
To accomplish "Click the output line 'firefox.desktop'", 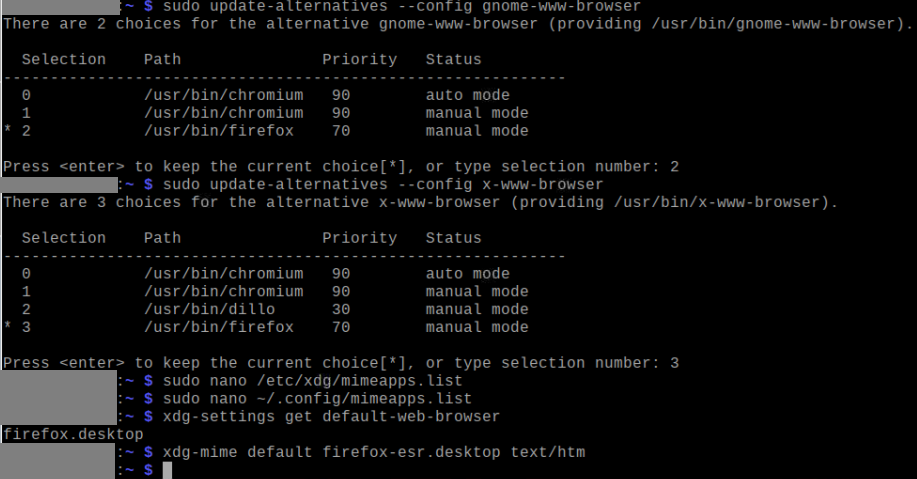I will pyautogui.click(x=73, y=435).
